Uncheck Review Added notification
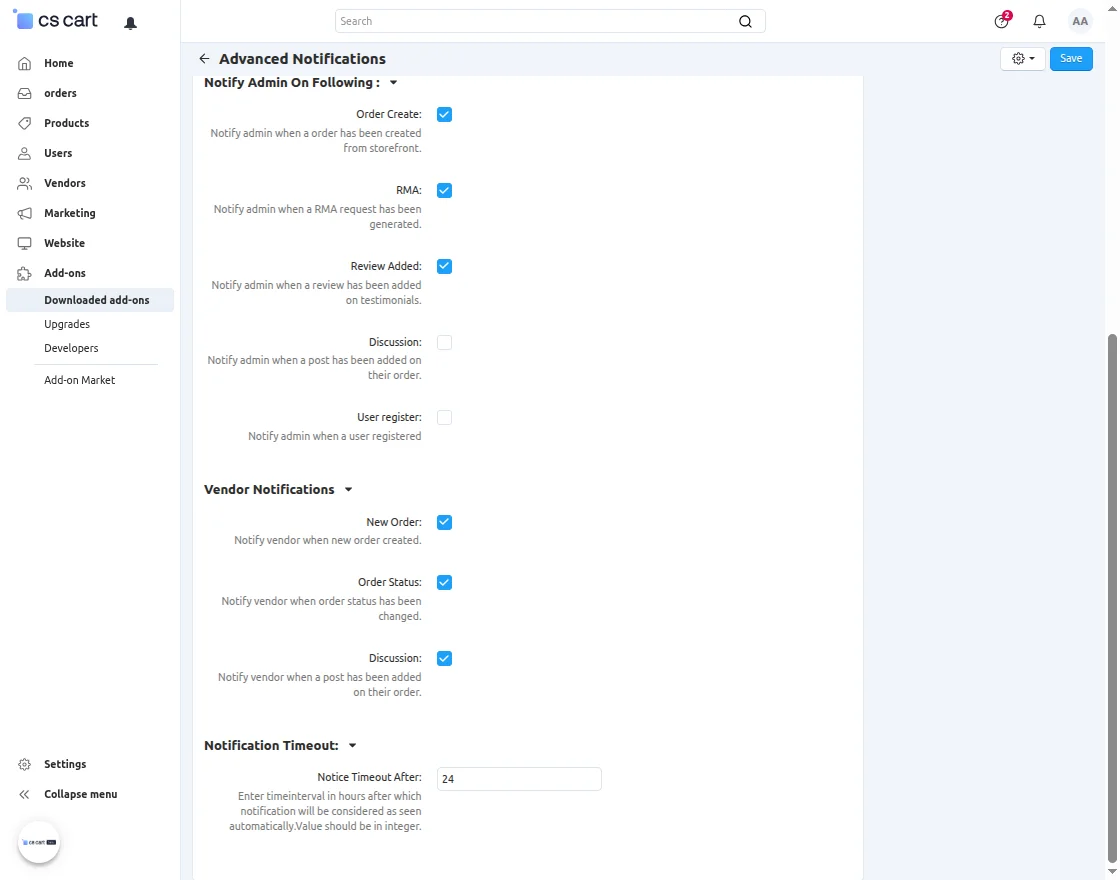1120x880 pixels. 444,266
